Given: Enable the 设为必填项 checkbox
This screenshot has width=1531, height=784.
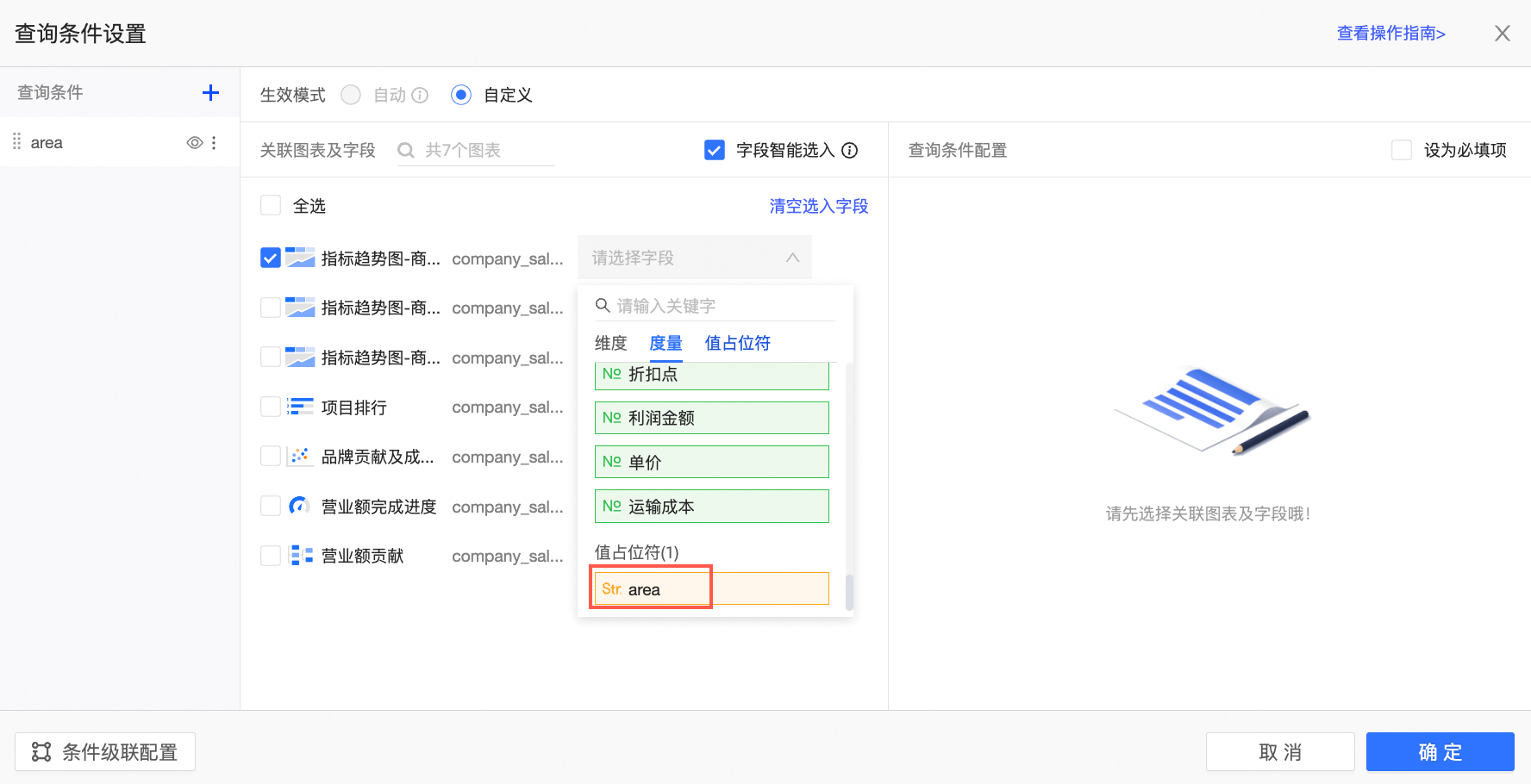Looking at the screenshot, I should point(1402,151).
